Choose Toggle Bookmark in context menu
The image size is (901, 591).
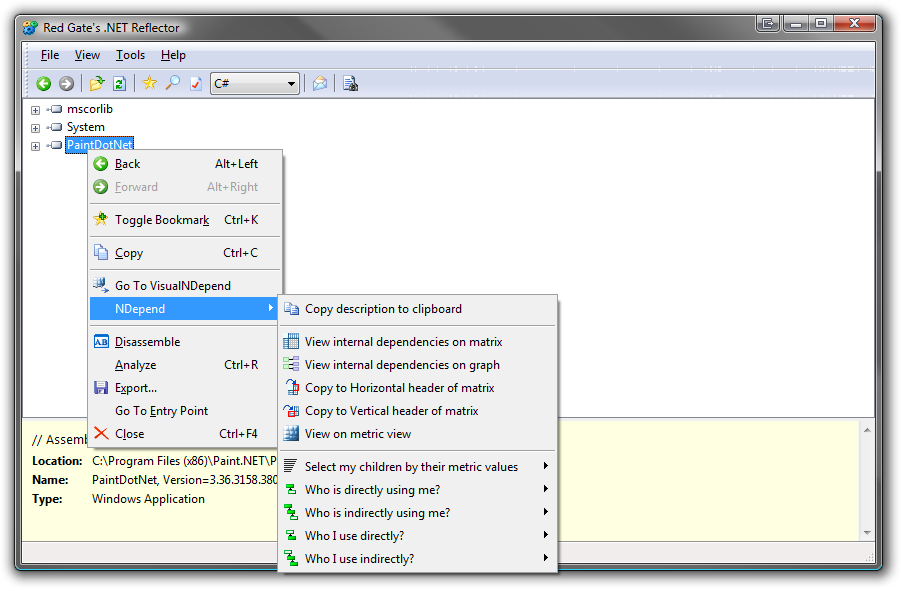pos(185,220)
